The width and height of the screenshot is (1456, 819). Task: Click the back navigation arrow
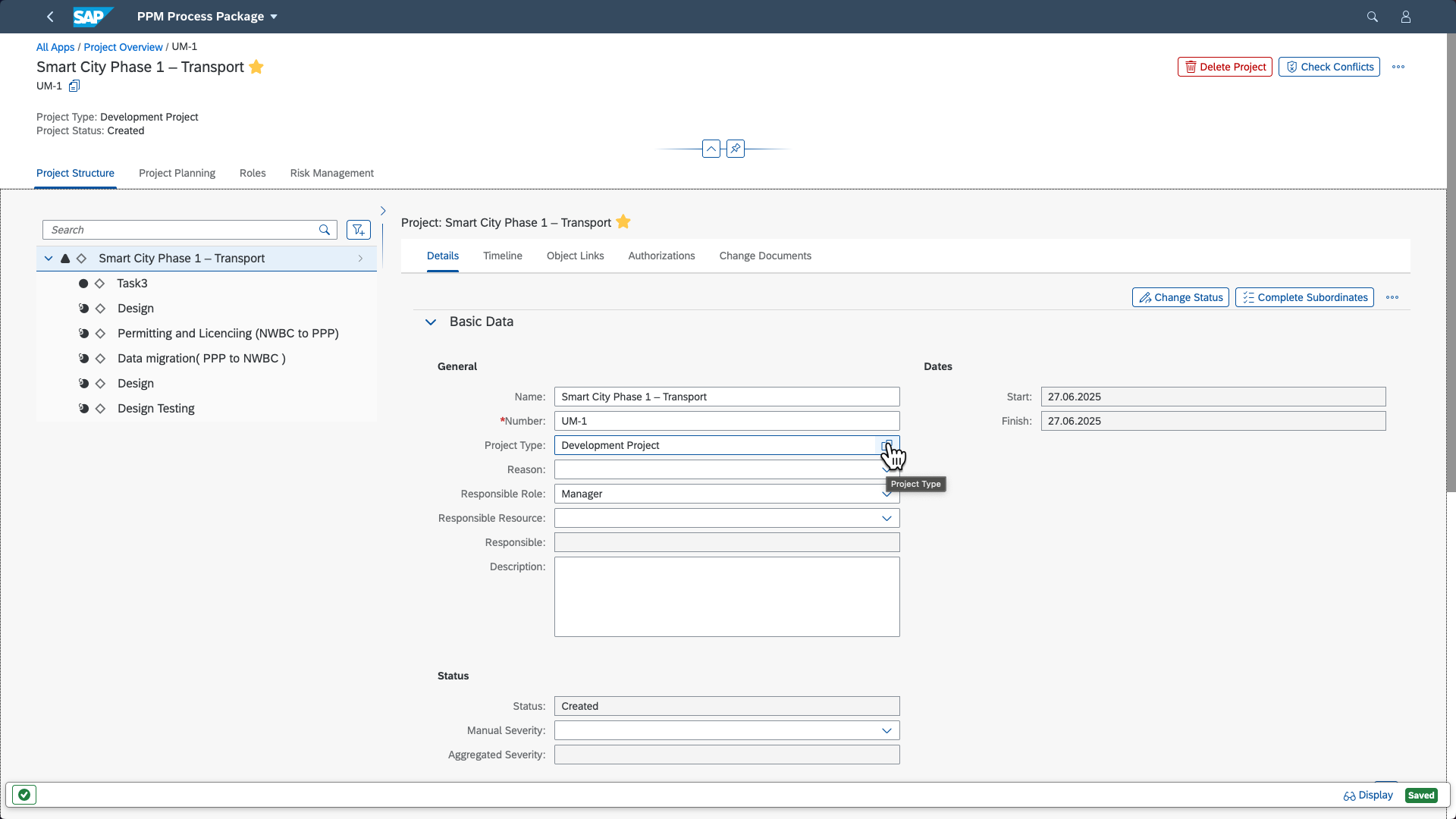pyautogui.click(x=50, y=17)
